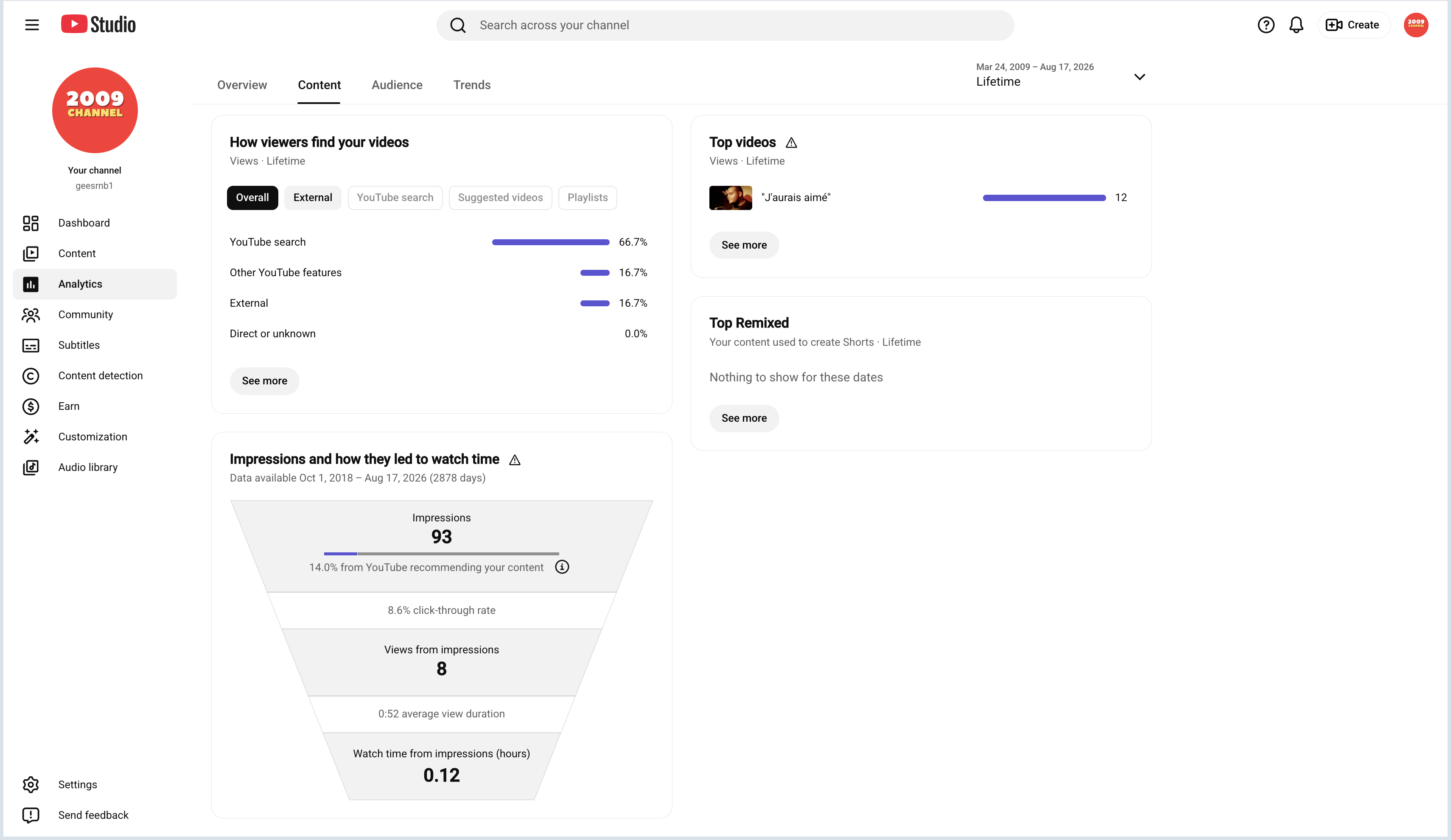1451x840 pixels.
Task: Click See more under traffic sources
Action: pos(264,381)
